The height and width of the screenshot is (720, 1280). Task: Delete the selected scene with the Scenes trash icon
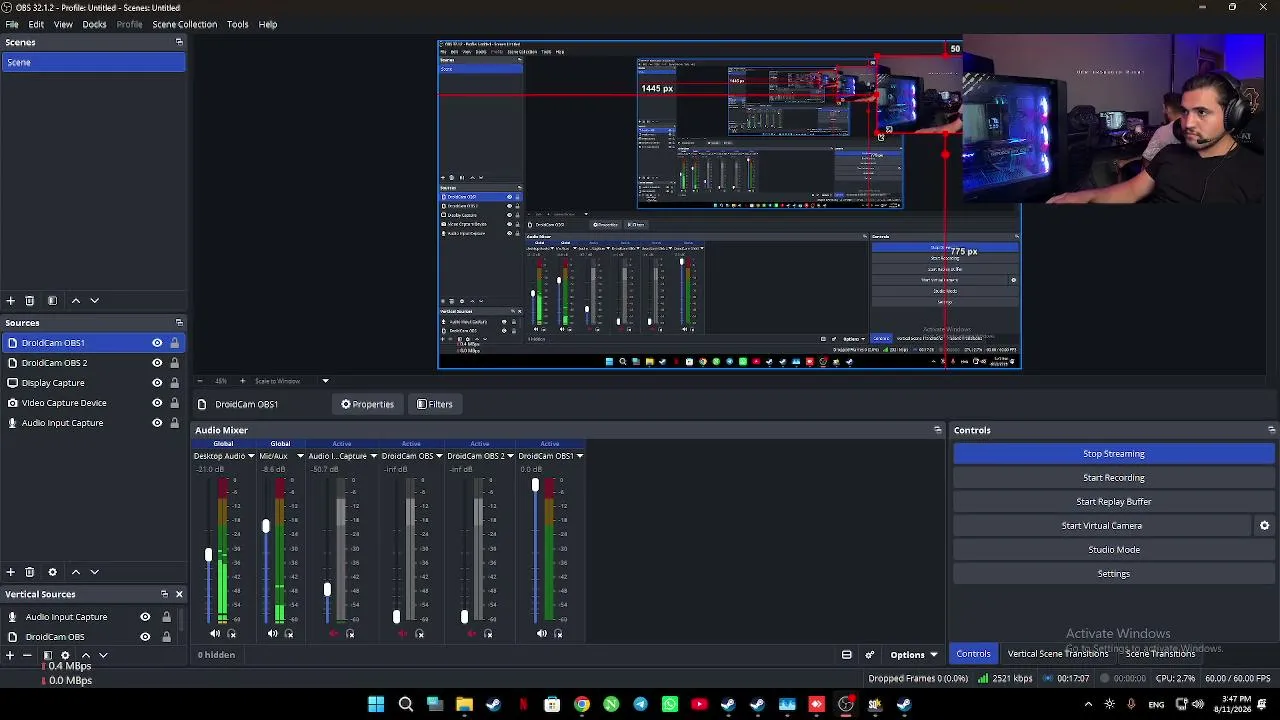pos(29,300)
